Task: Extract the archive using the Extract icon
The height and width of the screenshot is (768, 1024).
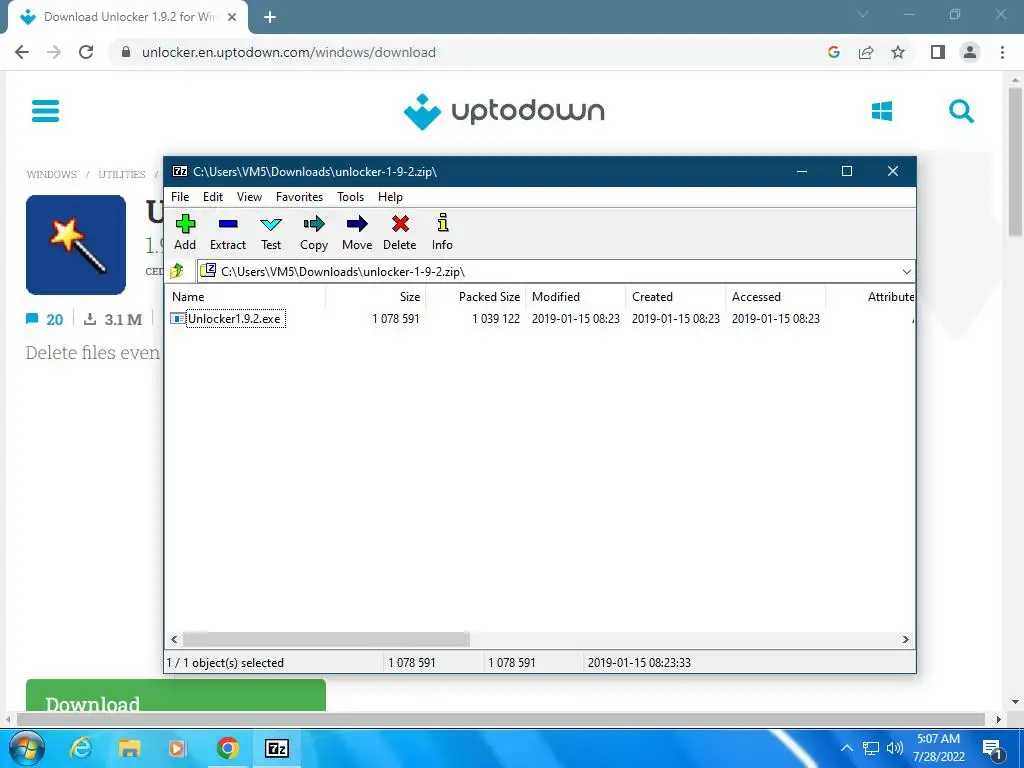Action: coord(228,224)
